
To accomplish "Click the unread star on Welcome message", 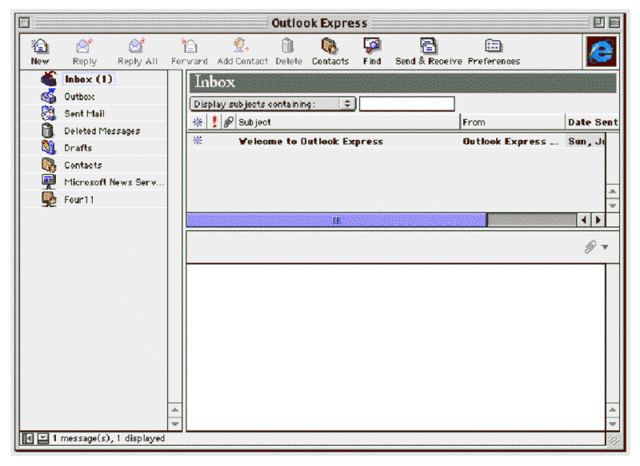I will coord(198,141).
